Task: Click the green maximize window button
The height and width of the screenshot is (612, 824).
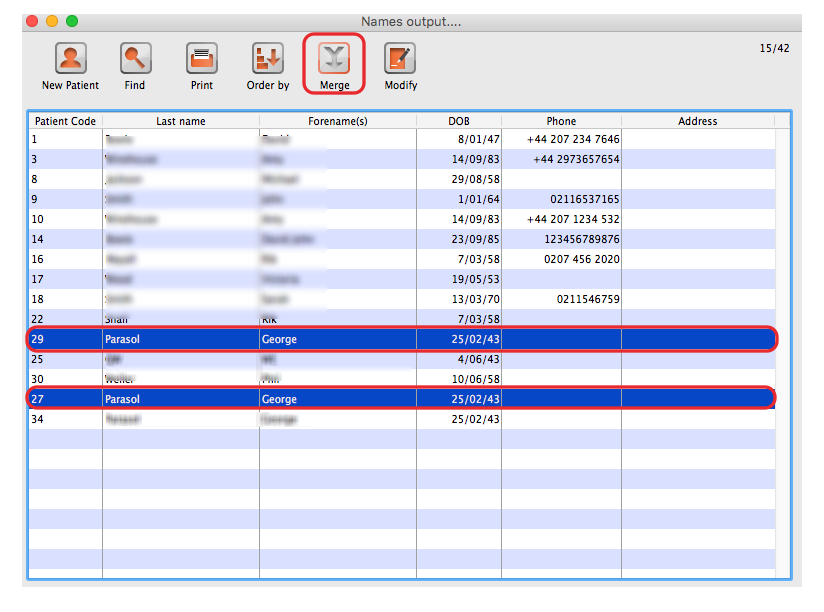Action: (x=71, y=21)
